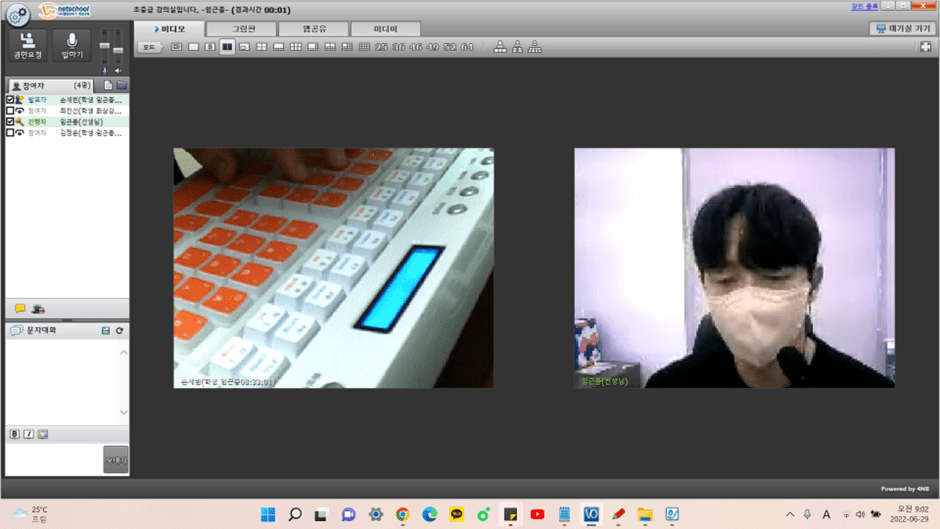Viewport: 940px width, 529px height.
Task: Switch to the 미디어 media tab
Action: [x=385, y=29]
